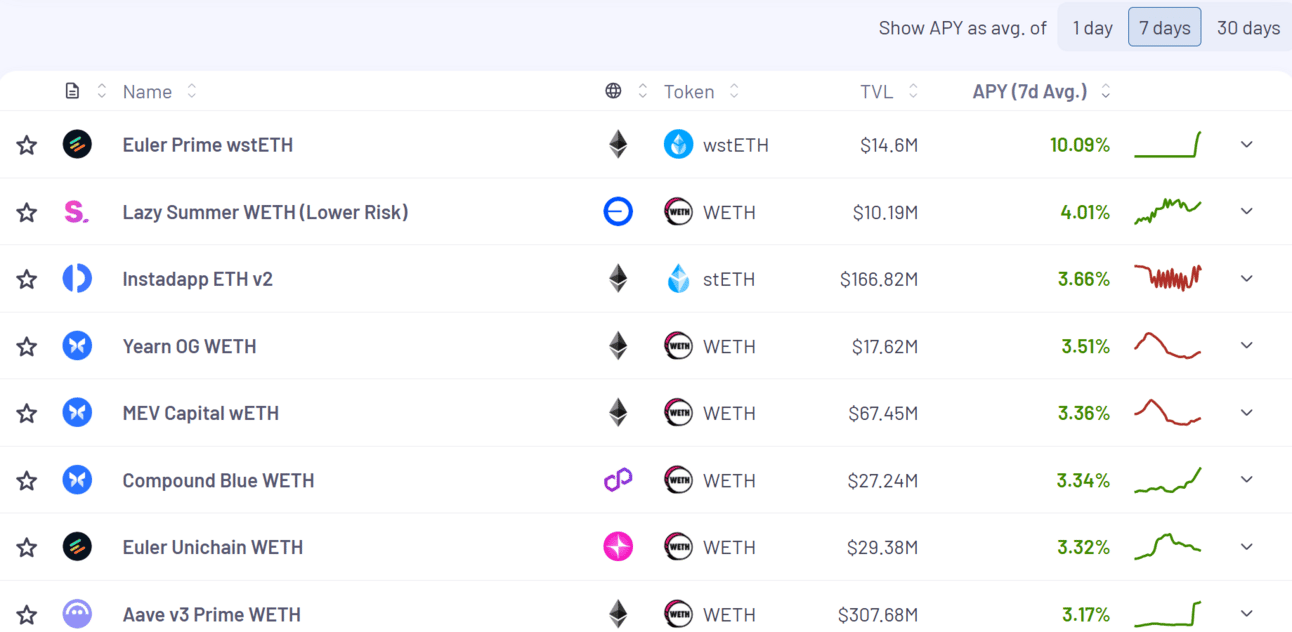The width and height of the screenshot is (1292, 632).
Task: Click the Instadapp logo icon
Action: (x=77, y=278)
